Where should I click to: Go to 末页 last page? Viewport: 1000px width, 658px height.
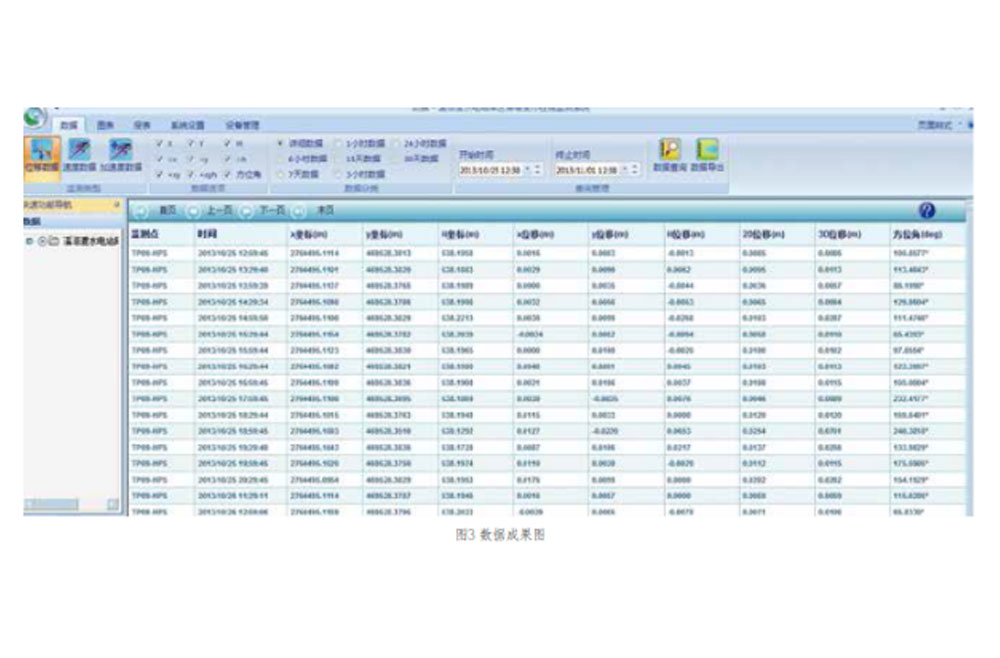325,210
